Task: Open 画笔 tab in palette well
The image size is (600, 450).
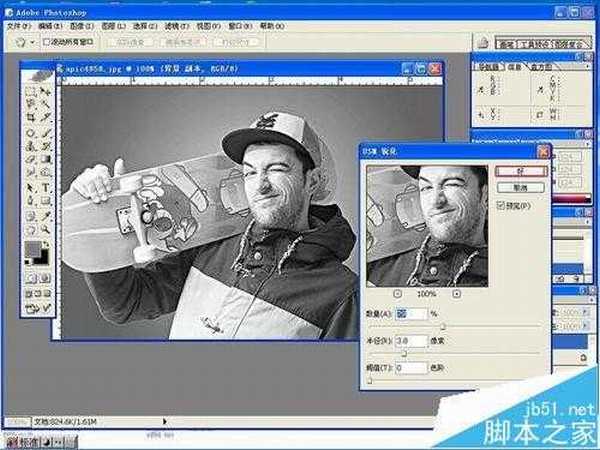Action: pos(507,44)
